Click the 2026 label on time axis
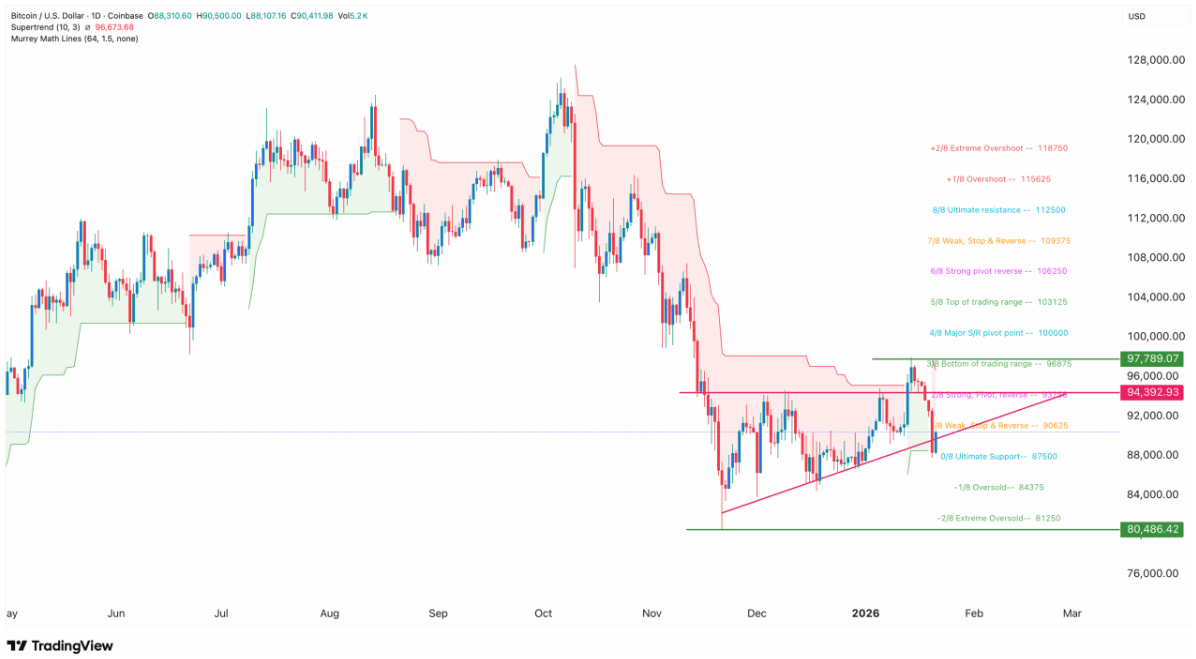This screenshot has width=1196, height=659. coord(865,612)
